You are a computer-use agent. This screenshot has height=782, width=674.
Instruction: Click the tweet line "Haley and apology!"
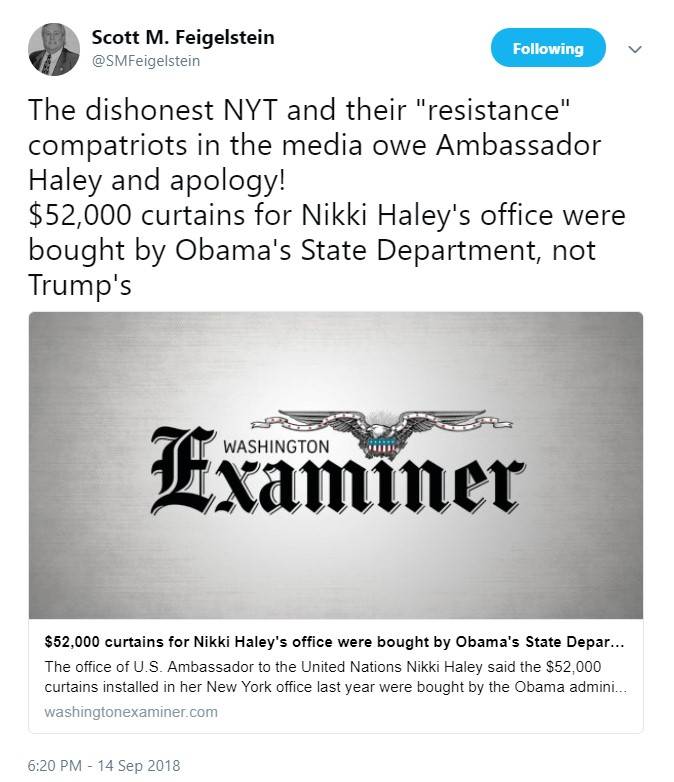[157, 180]
